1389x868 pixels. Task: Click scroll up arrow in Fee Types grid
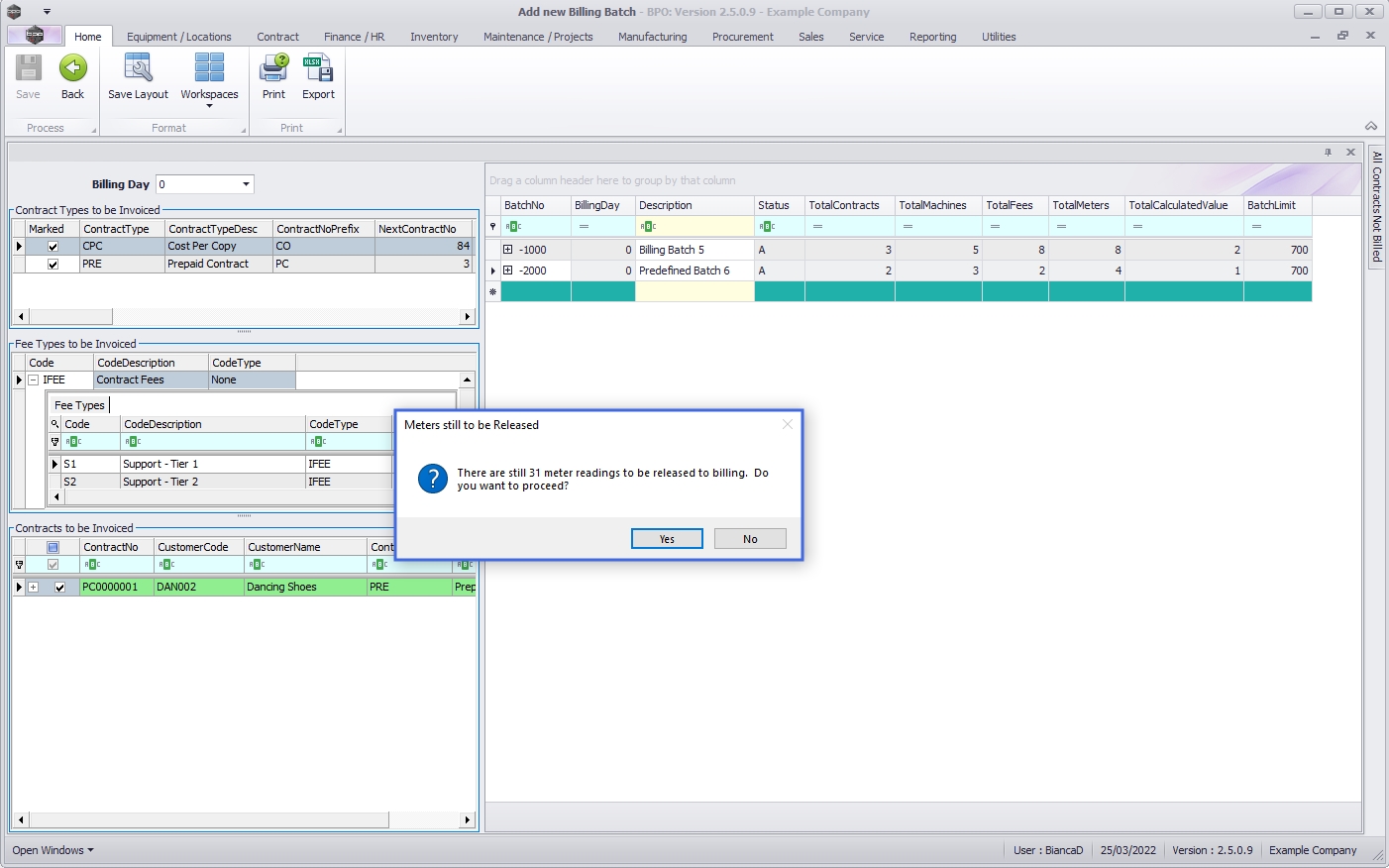467,380
